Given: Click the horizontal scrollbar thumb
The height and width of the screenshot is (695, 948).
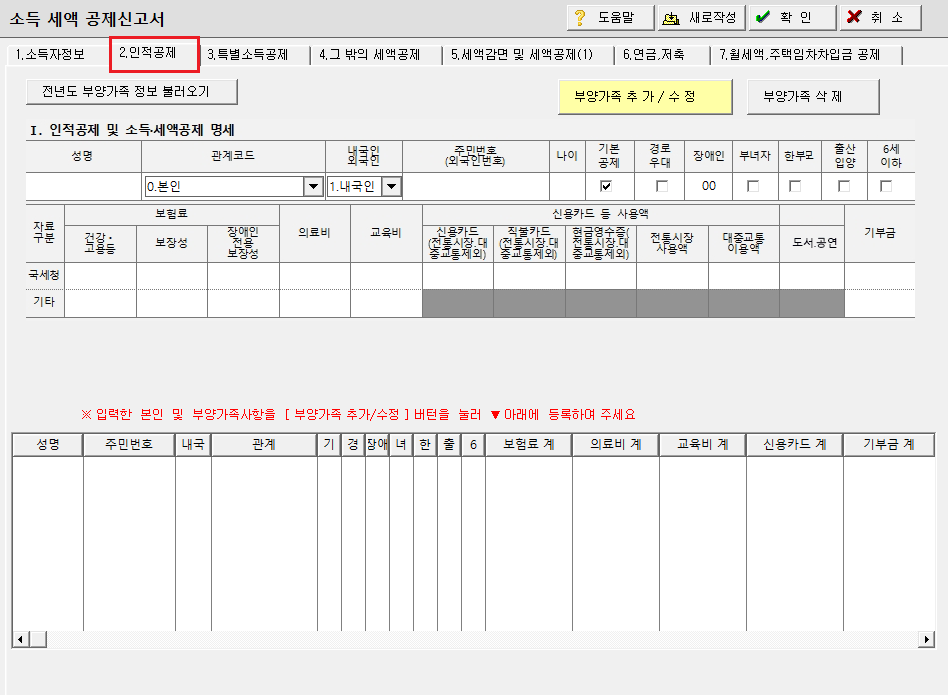Looking at the screenshot, I should tap(38, 639).
